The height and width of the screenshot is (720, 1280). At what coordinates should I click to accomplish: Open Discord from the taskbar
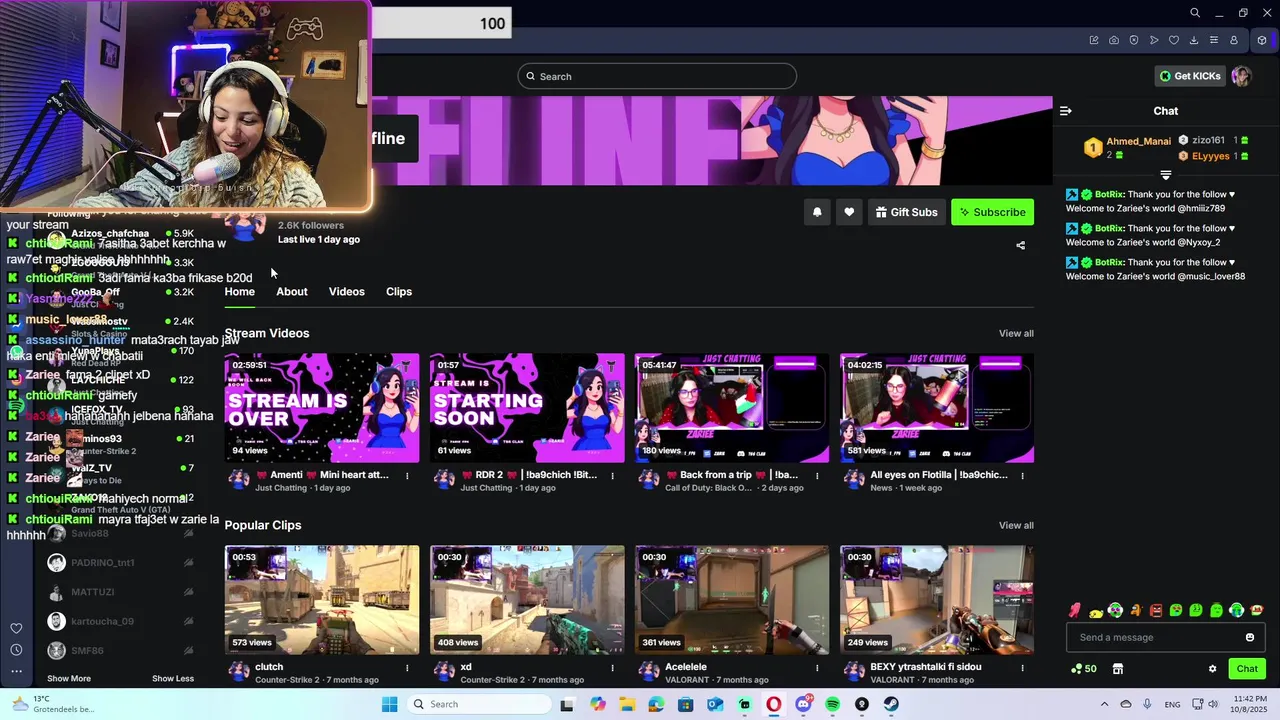[803, 704]
